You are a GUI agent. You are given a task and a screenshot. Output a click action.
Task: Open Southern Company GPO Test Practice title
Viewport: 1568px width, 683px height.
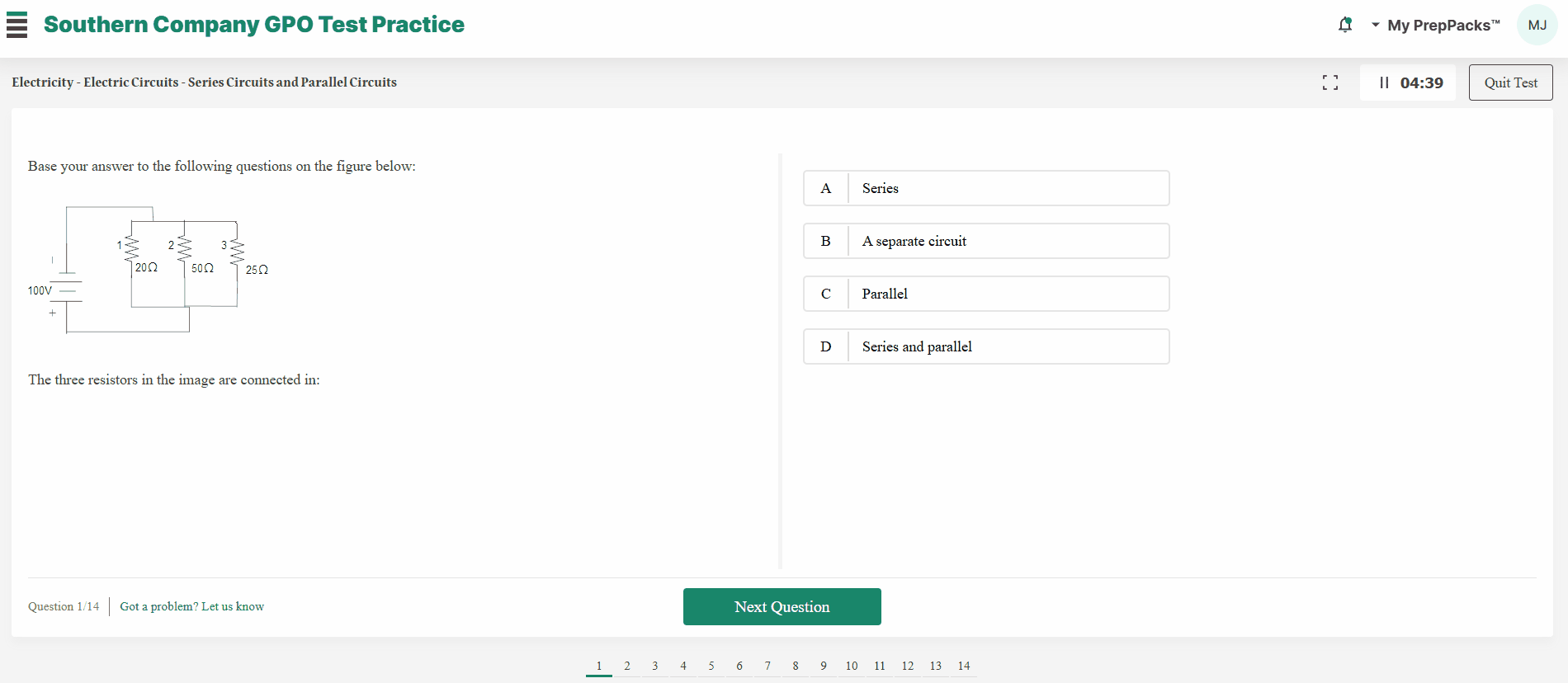tap(254, 25)
